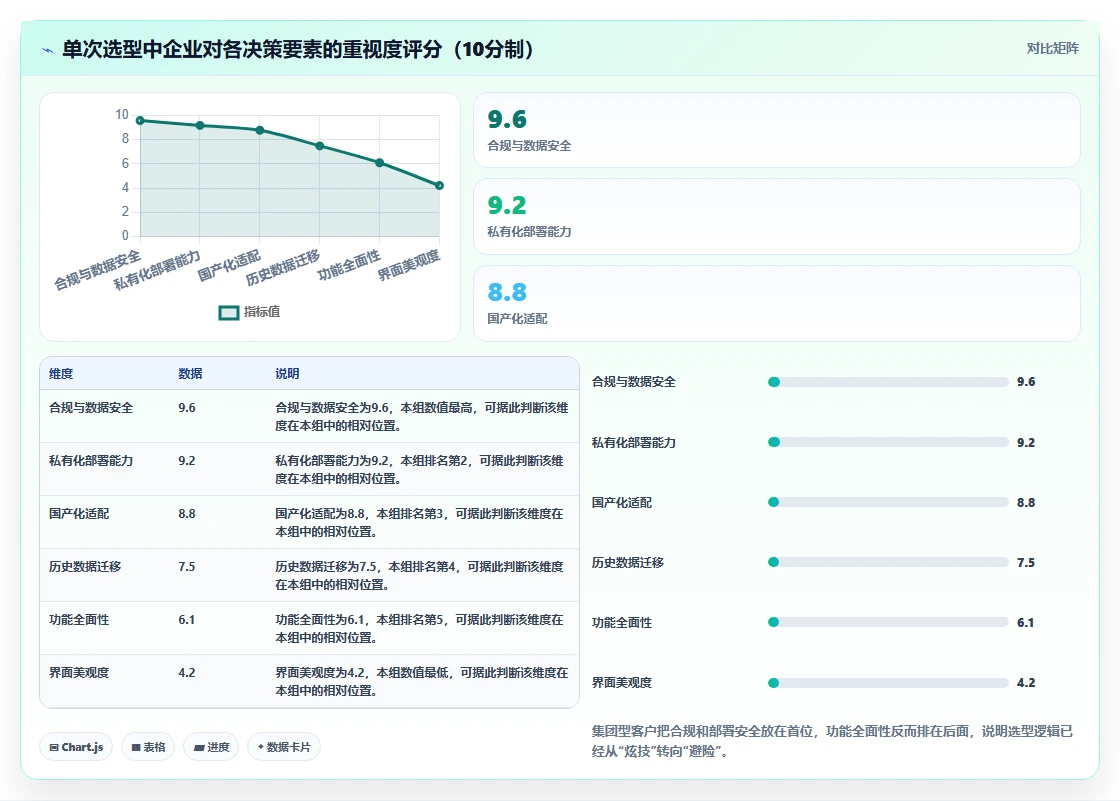Click the 对比矩阵 label in header

(1052, 49)
